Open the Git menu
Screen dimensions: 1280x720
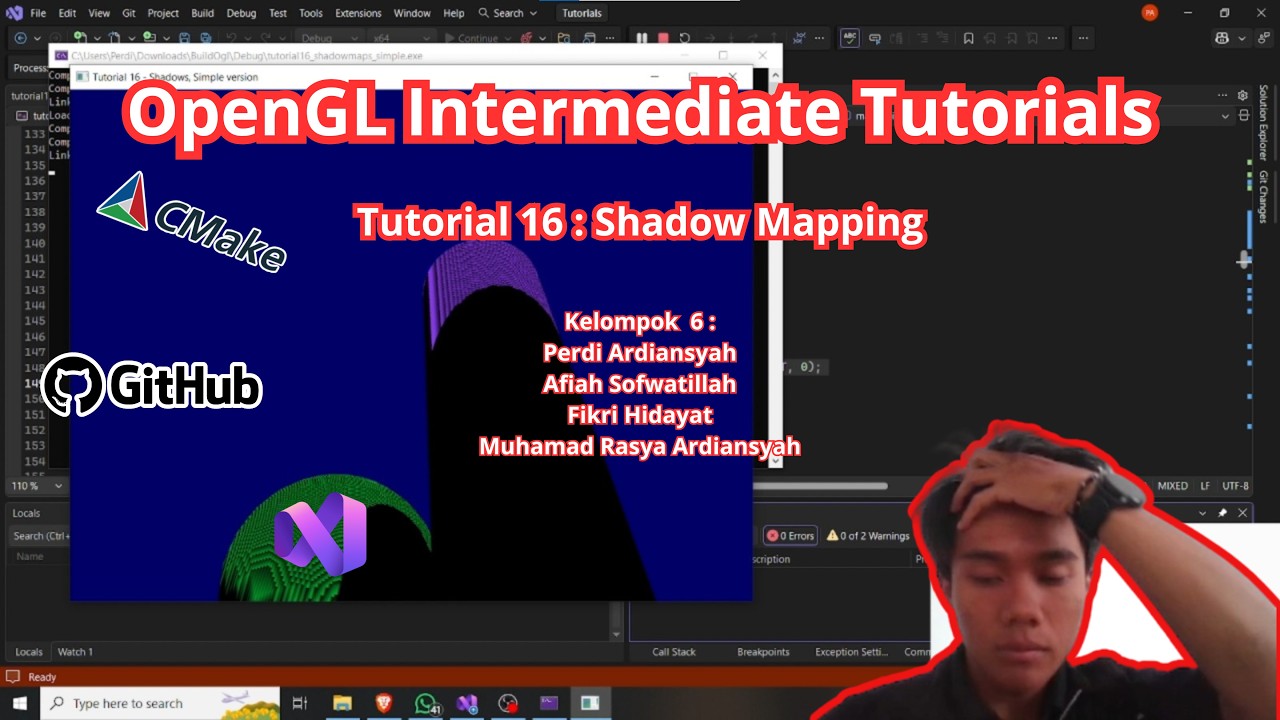coord(129,13)
